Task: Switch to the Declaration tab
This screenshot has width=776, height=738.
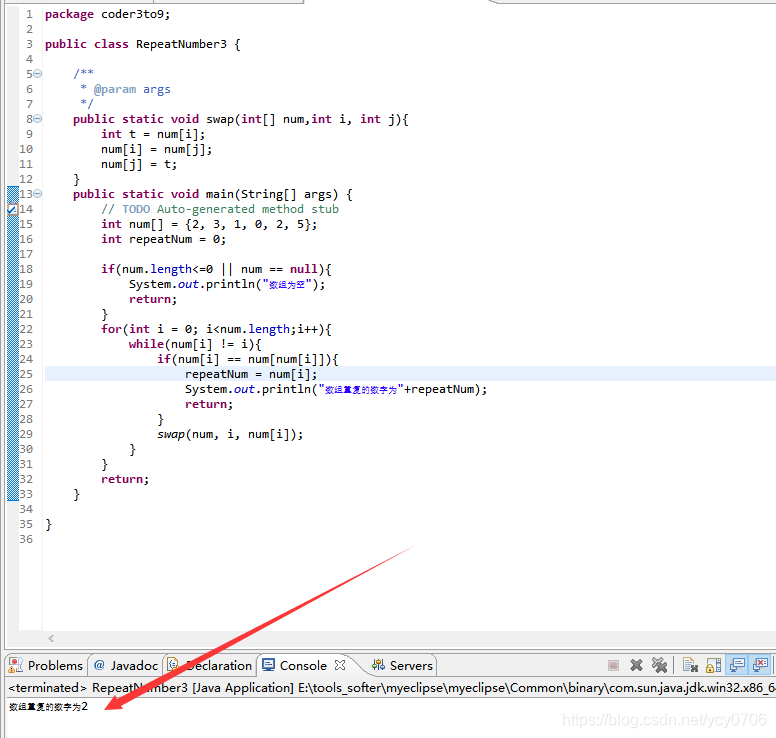Action: click(x=210, y=665)
